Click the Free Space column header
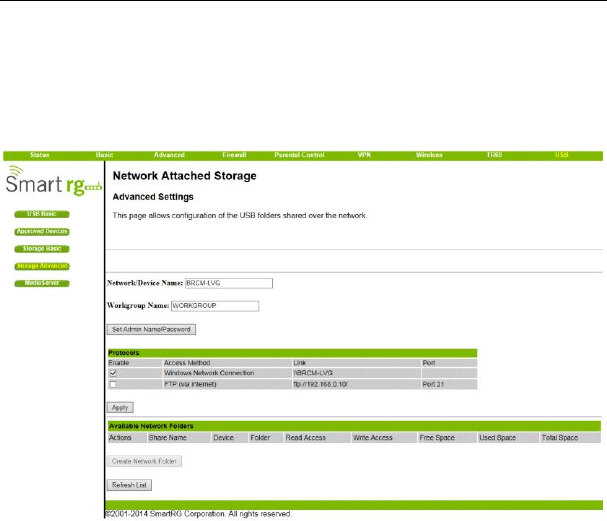The width and height of the screenshot is (607, 521). [x=437, y=438]
